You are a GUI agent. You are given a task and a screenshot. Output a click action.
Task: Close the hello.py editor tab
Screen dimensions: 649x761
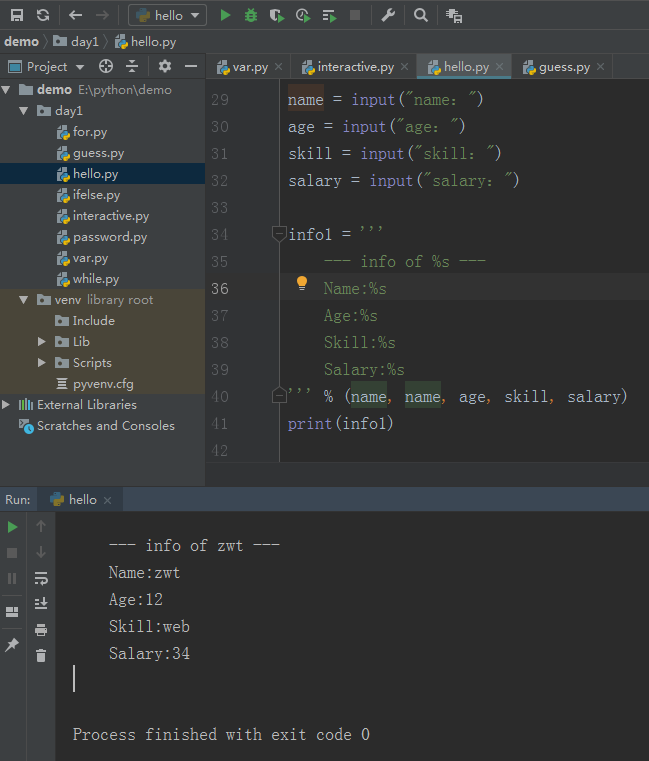tap(499, 66)
